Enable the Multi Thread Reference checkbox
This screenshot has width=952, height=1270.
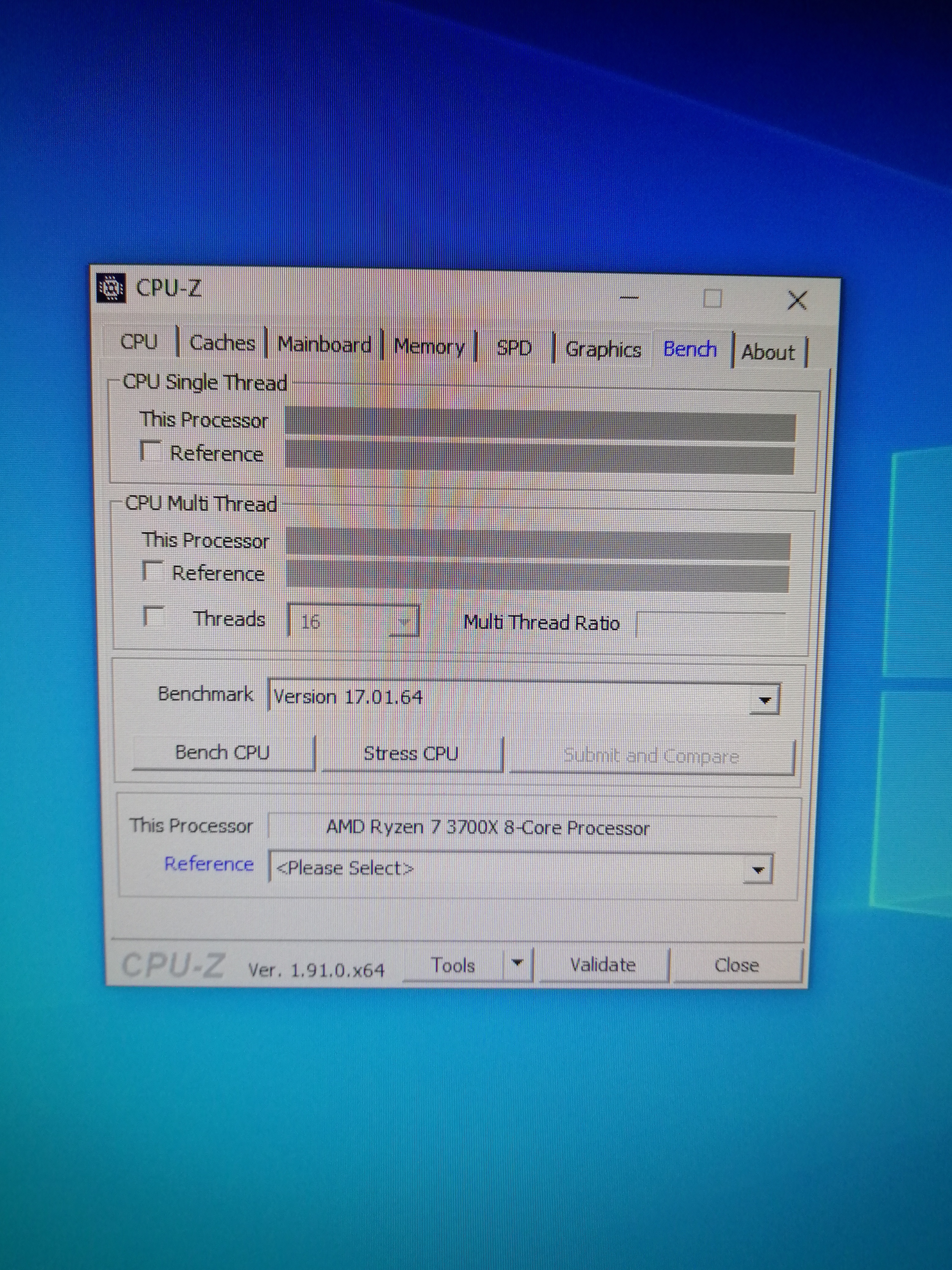pyautogui.click(x=152, y=571)
